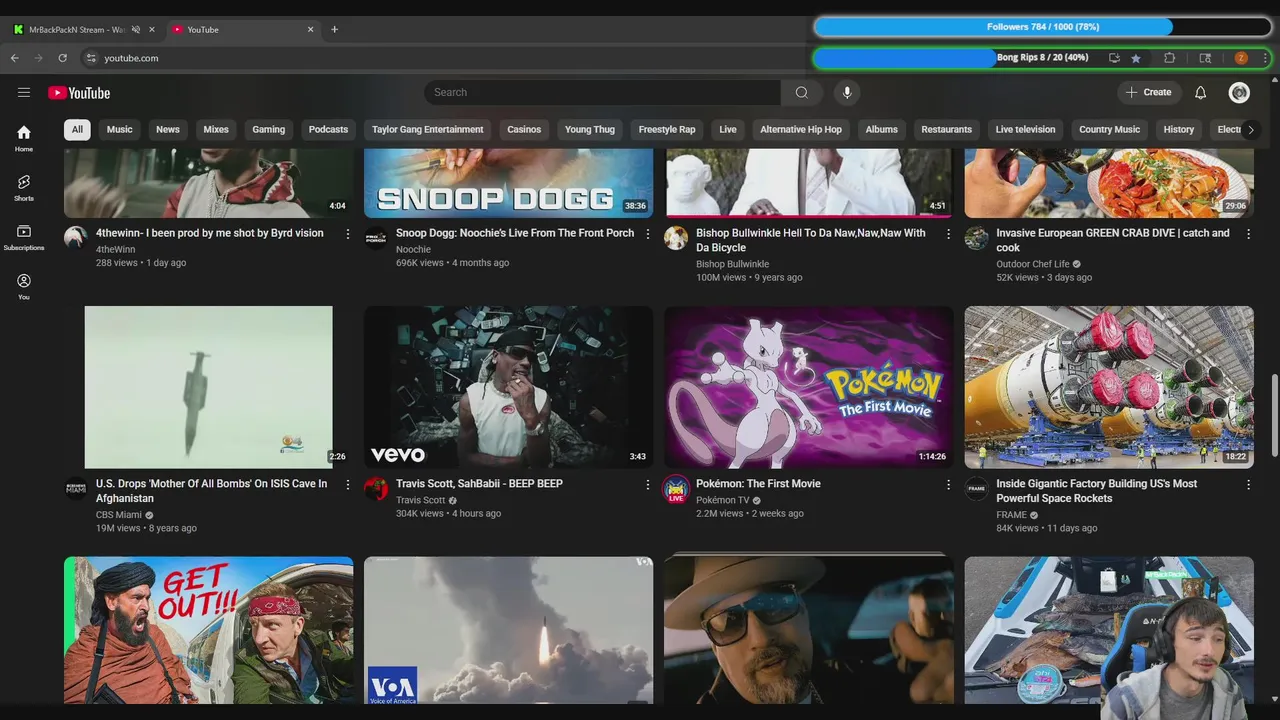Open the Noochie channel name link
The image size is (1280, 720).
pos(413,249)
